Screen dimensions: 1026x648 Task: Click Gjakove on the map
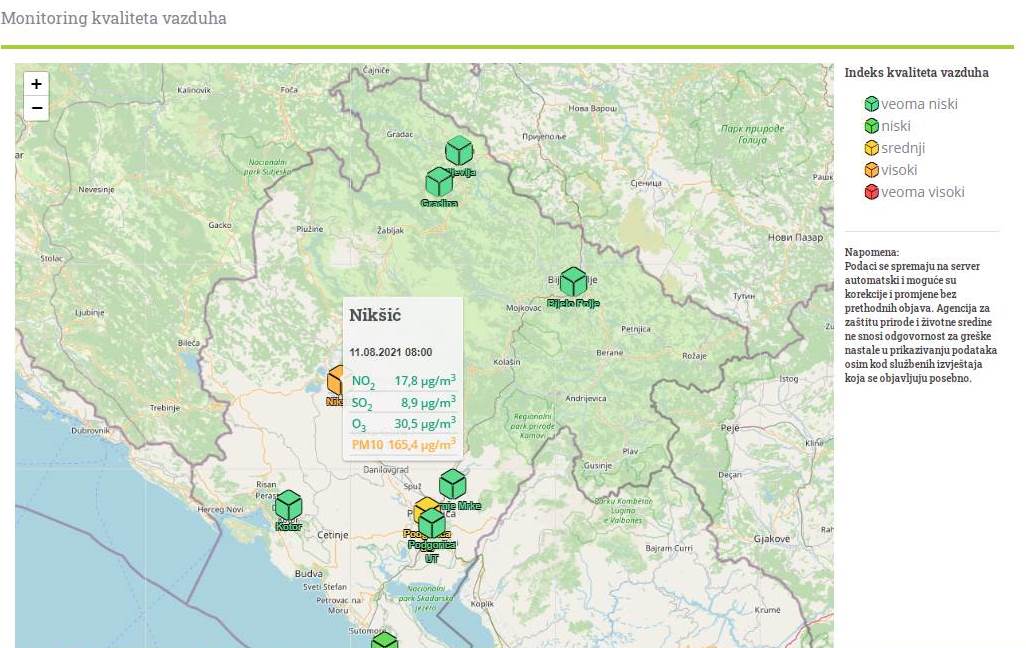click(772, 539)
